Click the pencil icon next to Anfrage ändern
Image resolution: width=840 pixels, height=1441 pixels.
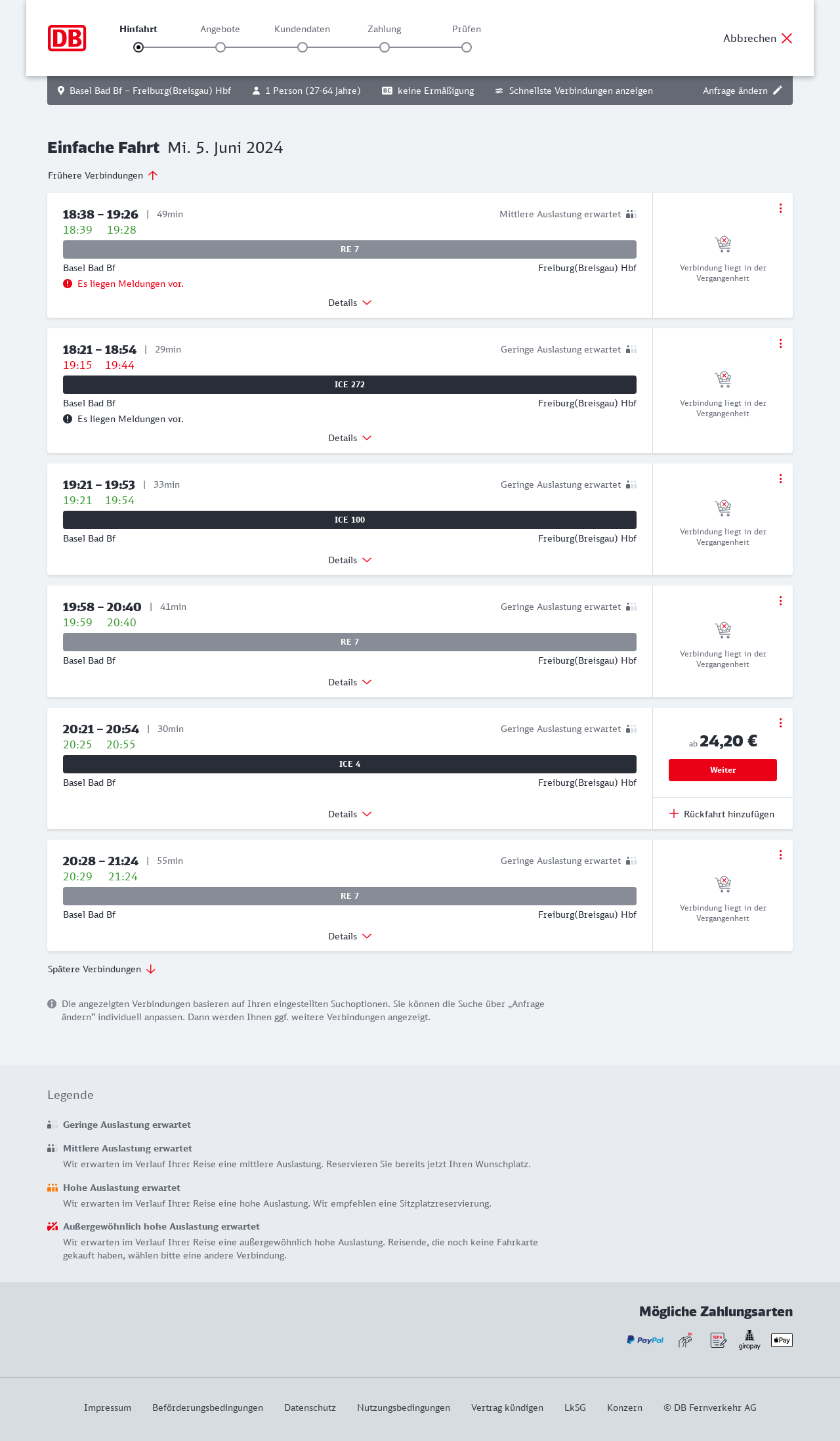coord(778,91)
